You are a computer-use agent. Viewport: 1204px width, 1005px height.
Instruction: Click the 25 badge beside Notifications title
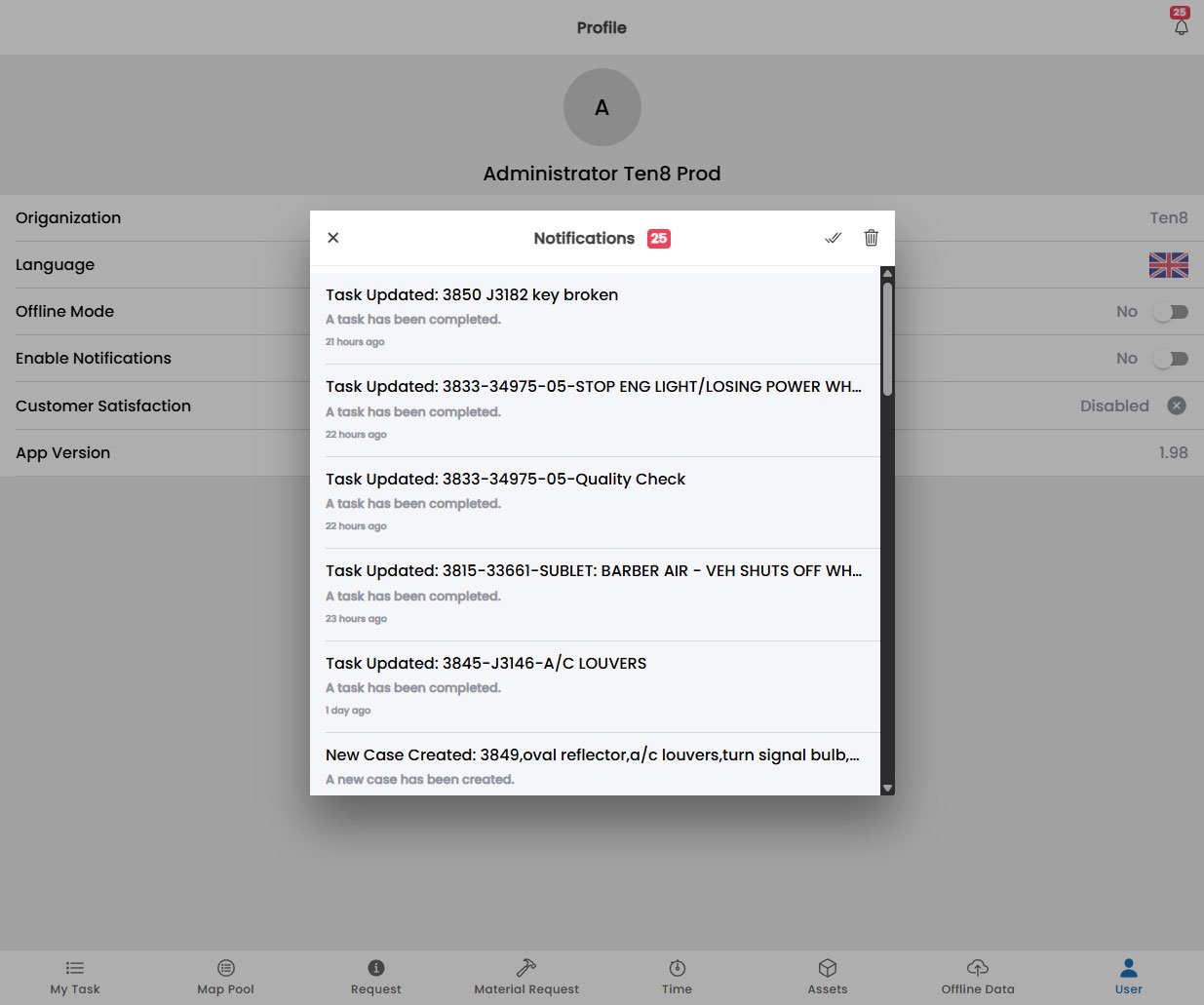[659, 238]
